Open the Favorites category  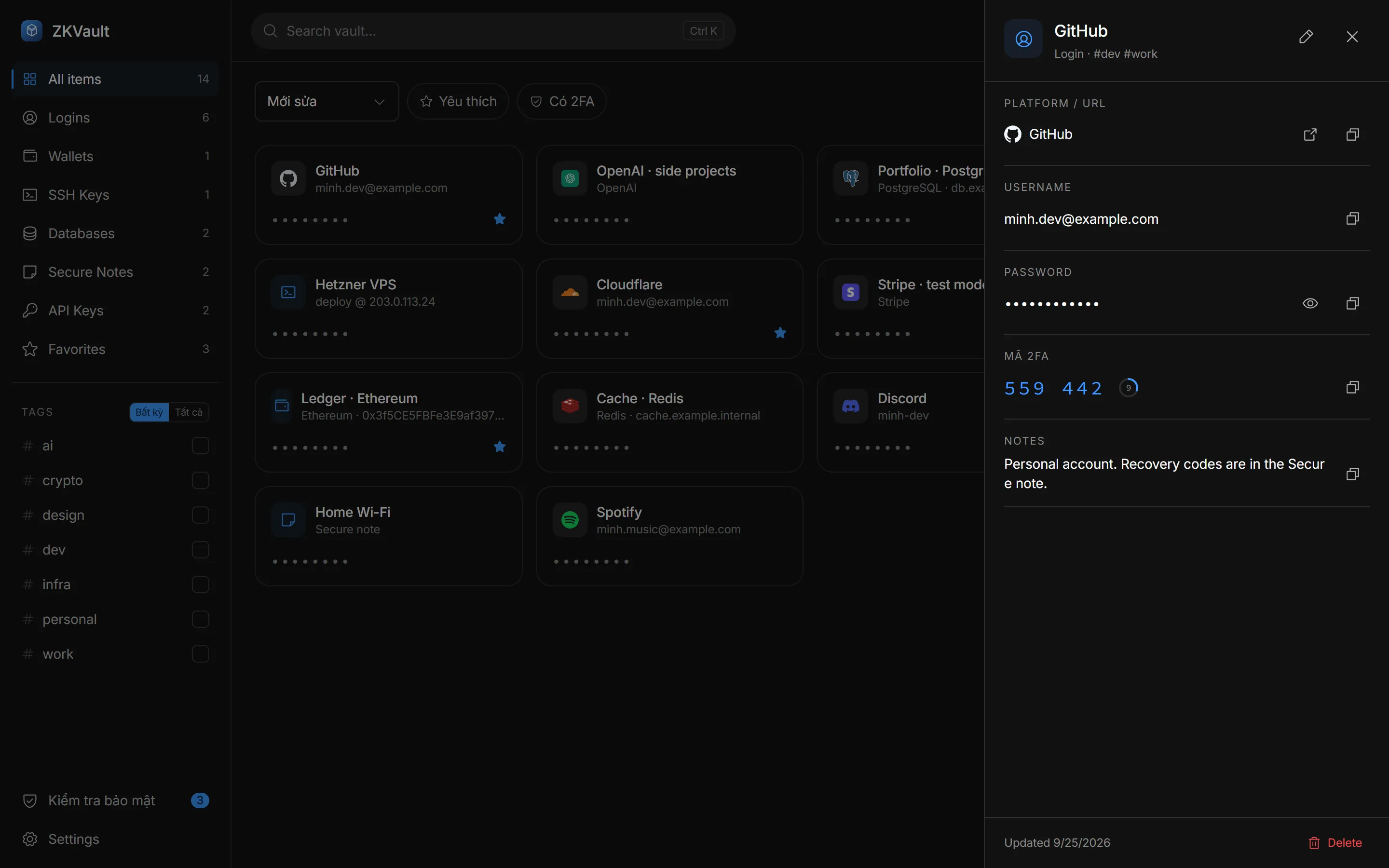tap(115, 349)
